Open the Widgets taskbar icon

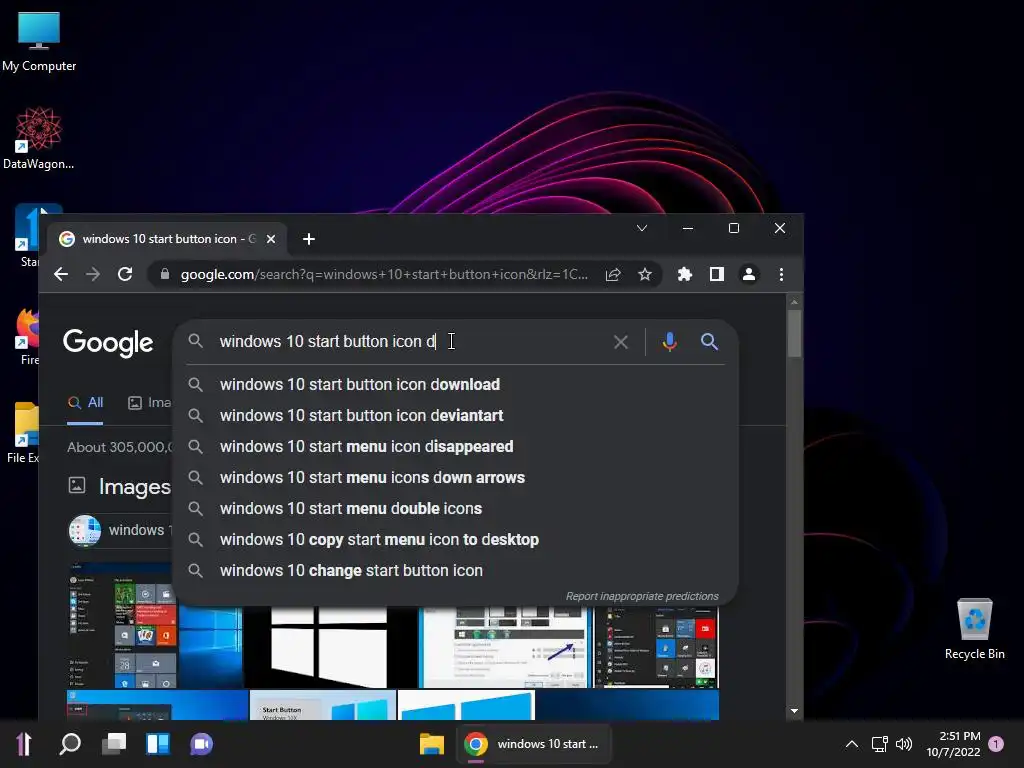click(x=158, y=744)
